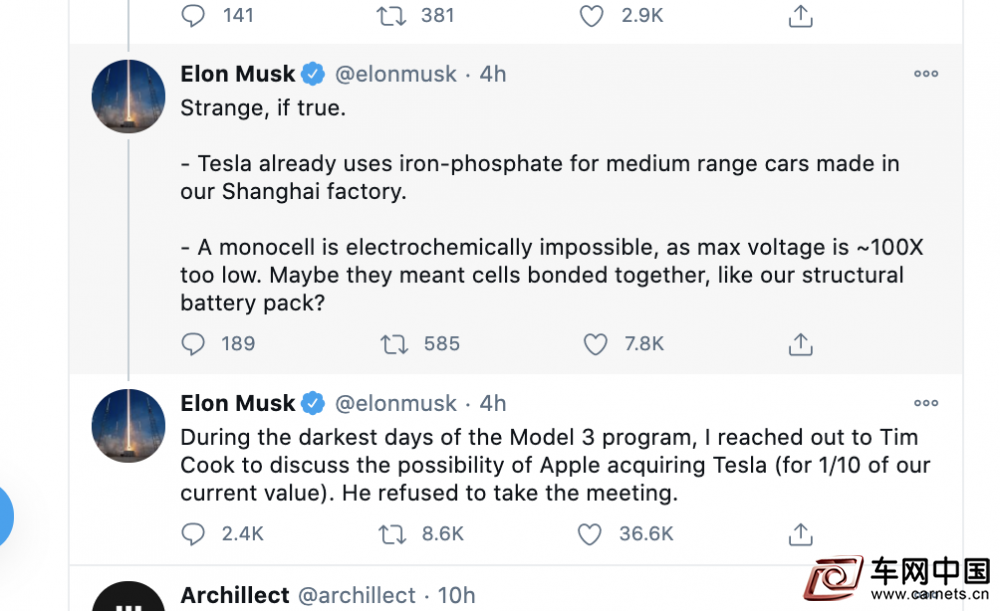1000x611 pixels.
Task: Open Elon Musk avatar on Model 3 tweet
Action: pyautogui.click(x=128, y=425)
